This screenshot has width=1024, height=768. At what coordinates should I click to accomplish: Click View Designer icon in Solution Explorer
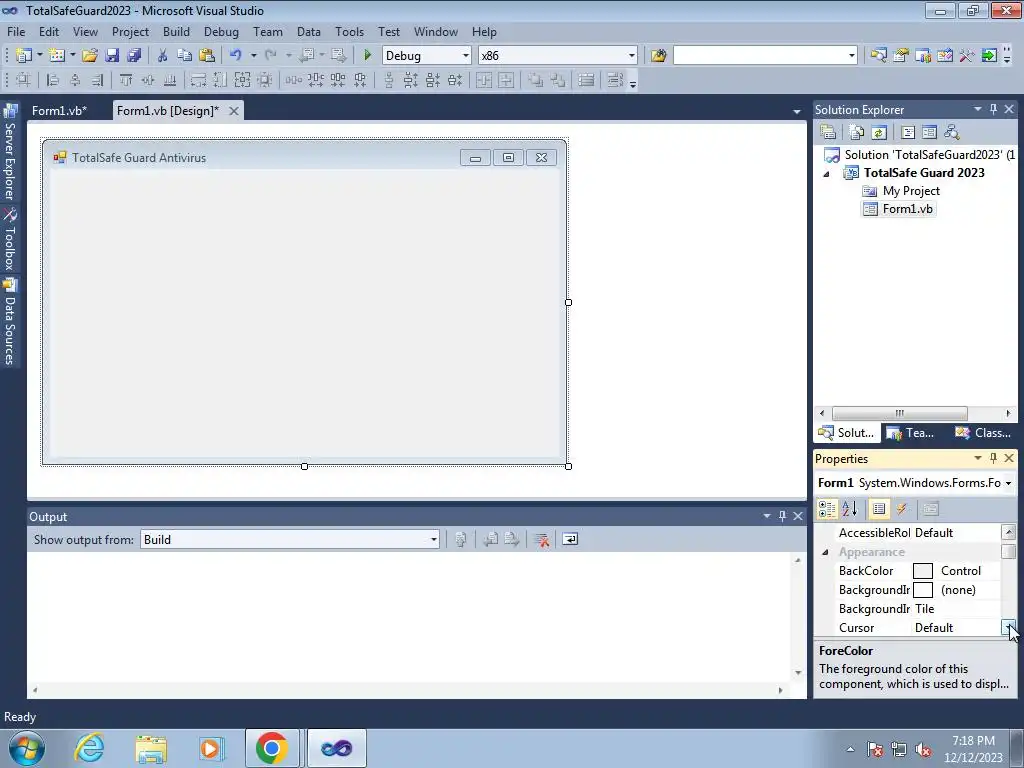(x=929, y=133)
